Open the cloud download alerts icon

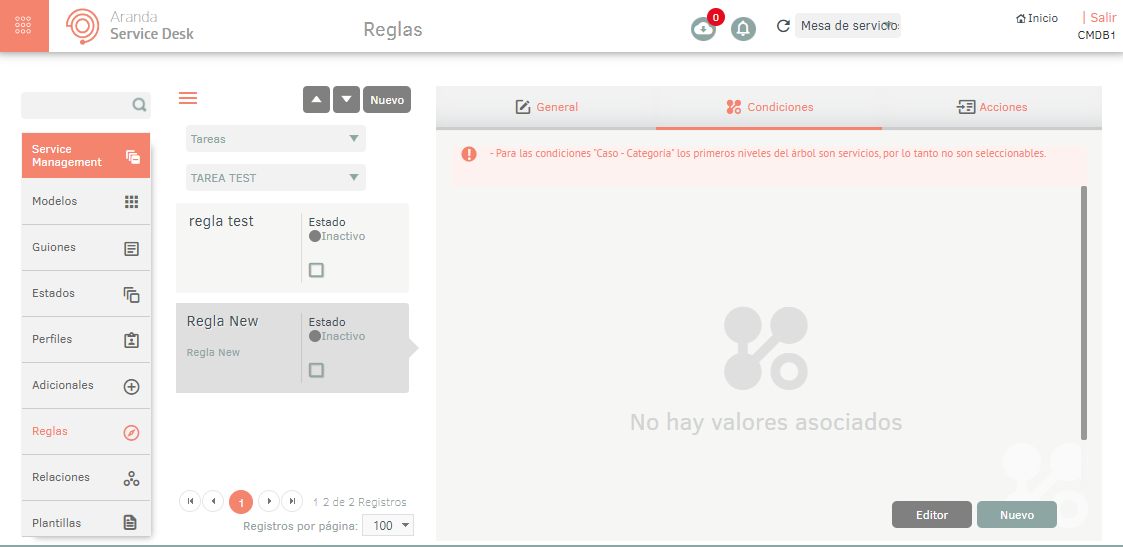click(703, 29)
